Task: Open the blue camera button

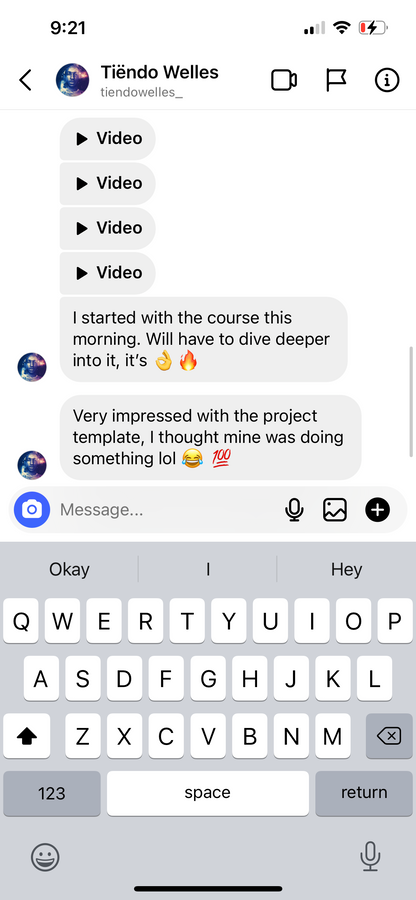Action: tap(32, 509)
